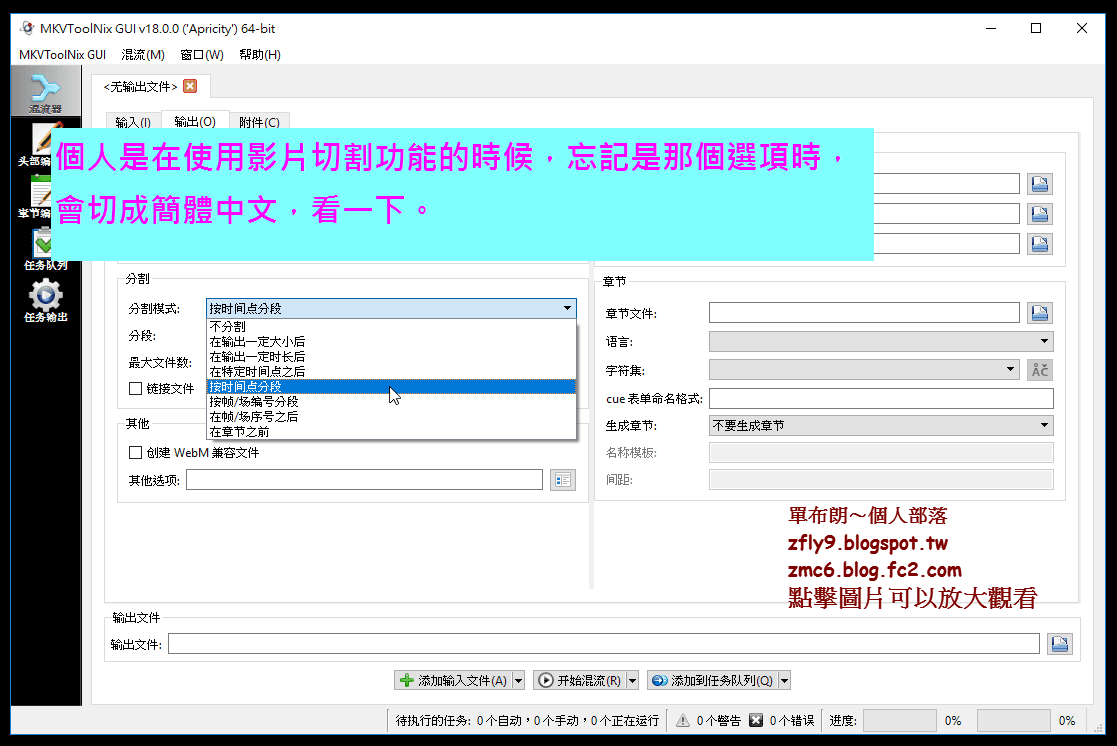Switch to the 输出(O) tab
This screenshot has height=746, width=1117.
[x=195, y=121]
